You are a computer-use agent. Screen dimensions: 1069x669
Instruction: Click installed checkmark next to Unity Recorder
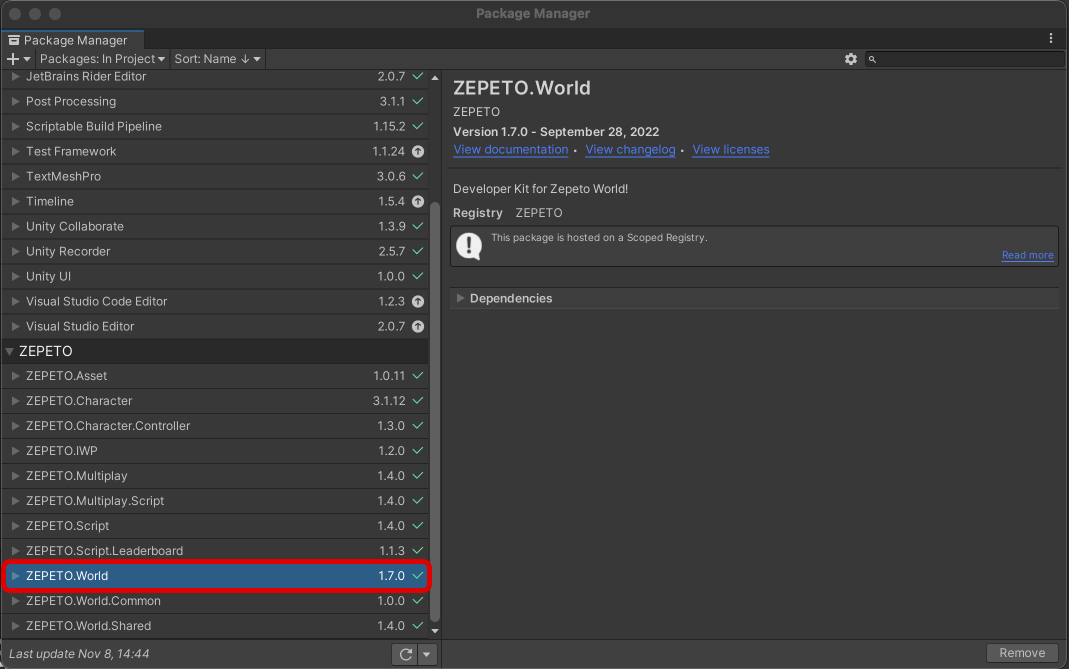point(418,252)
